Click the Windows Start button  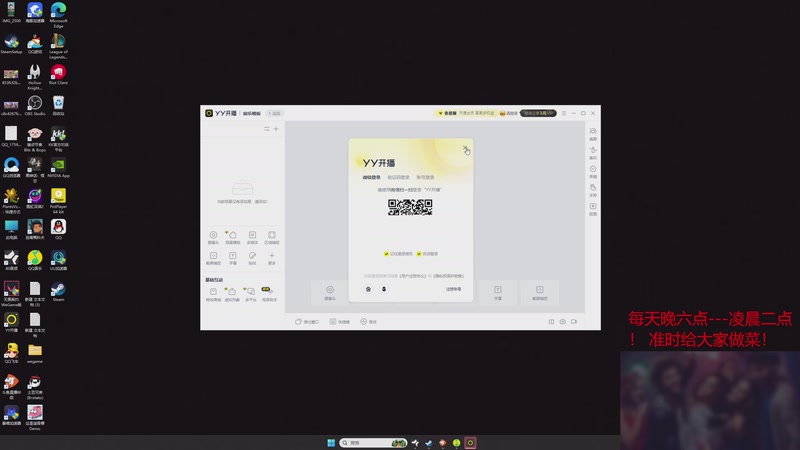(331, 443)
